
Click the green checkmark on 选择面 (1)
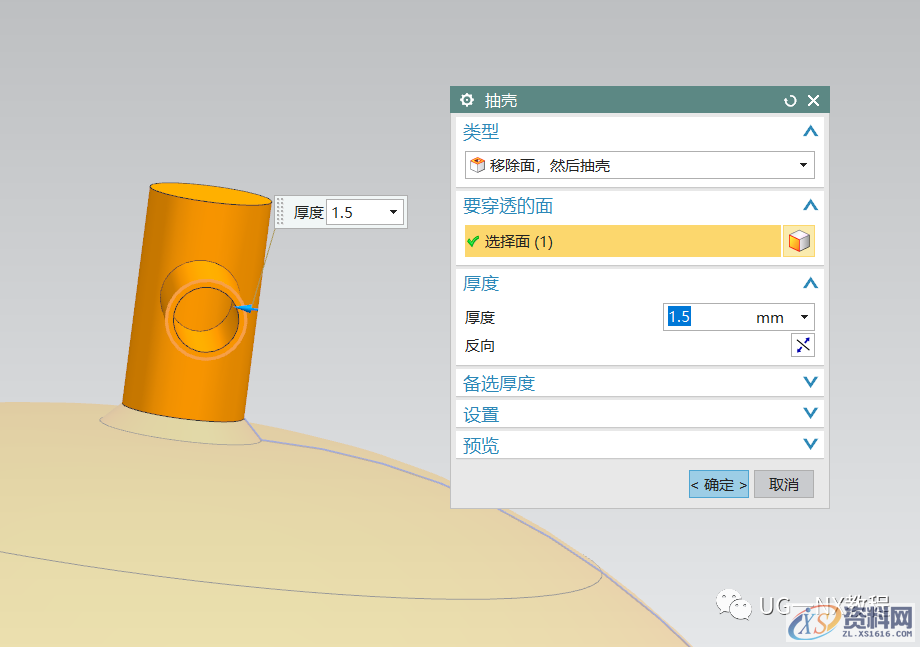[x=473, y=241]
